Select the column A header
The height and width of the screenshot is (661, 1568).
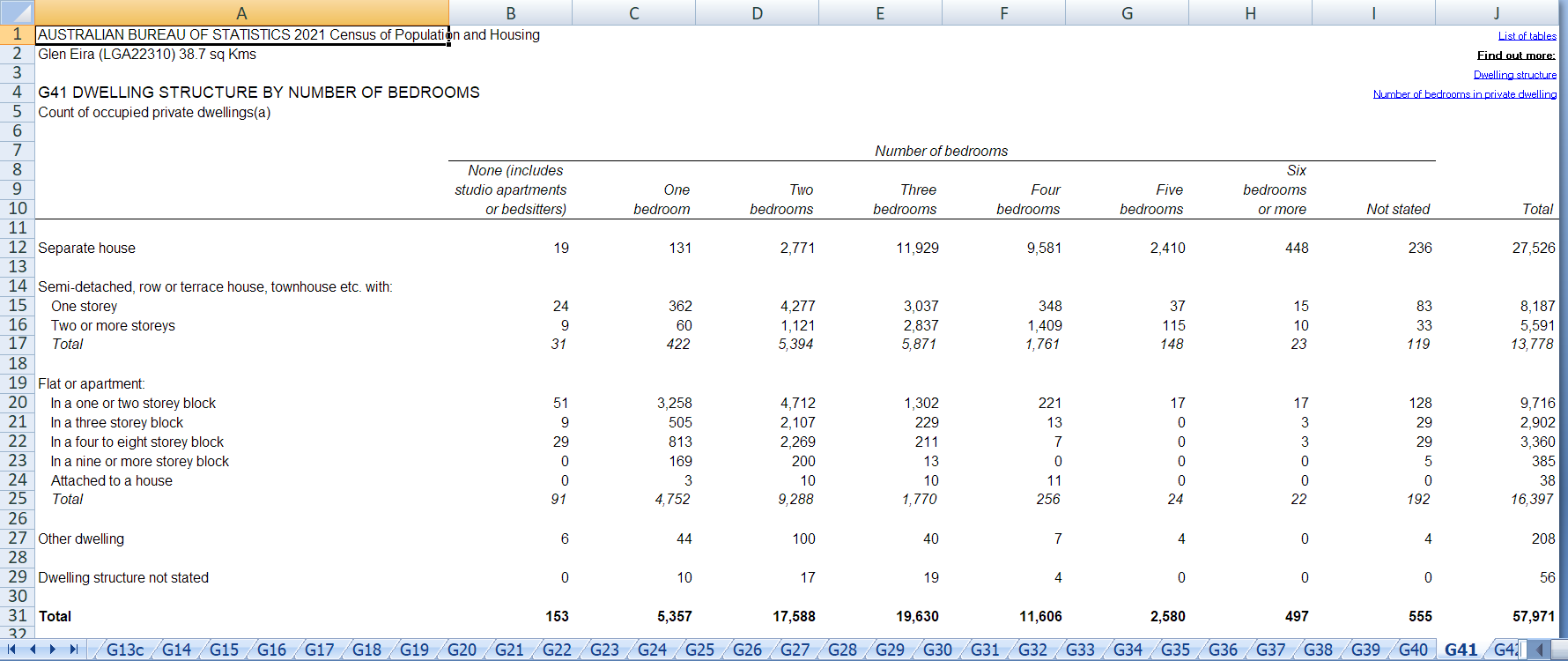coord(241,13)
